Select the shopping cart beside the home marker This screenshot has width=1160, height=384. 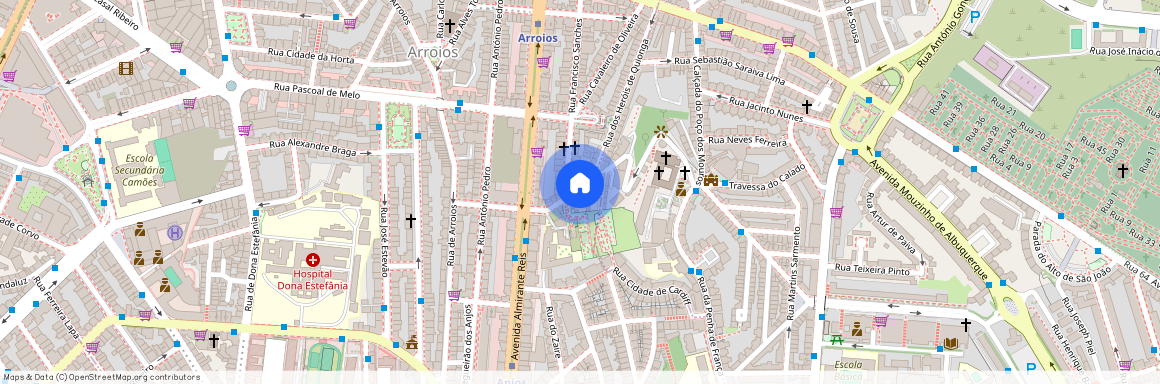point(537,152)
